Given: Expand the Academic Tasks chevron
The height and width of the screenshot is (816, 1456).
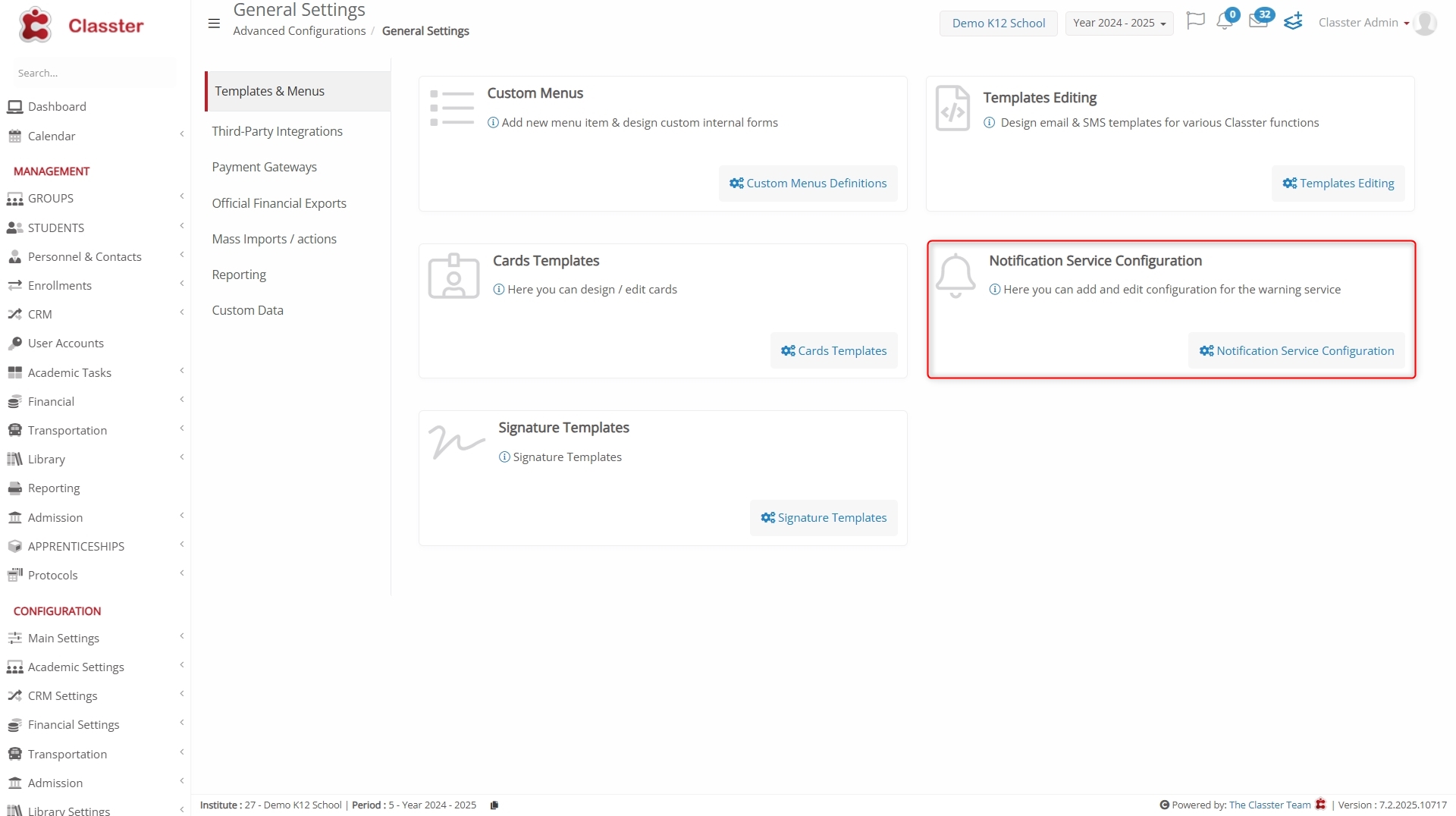Looking at the screenshot, I should pos(182,371).
